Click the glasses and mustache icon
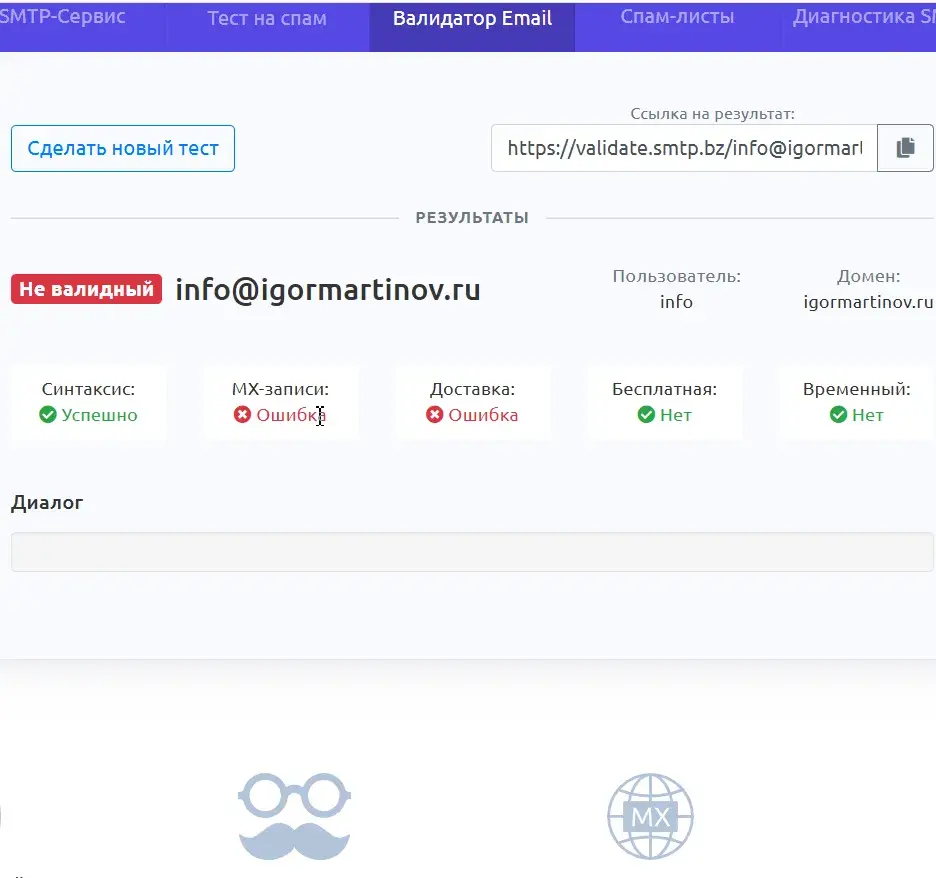 [294, 816]
